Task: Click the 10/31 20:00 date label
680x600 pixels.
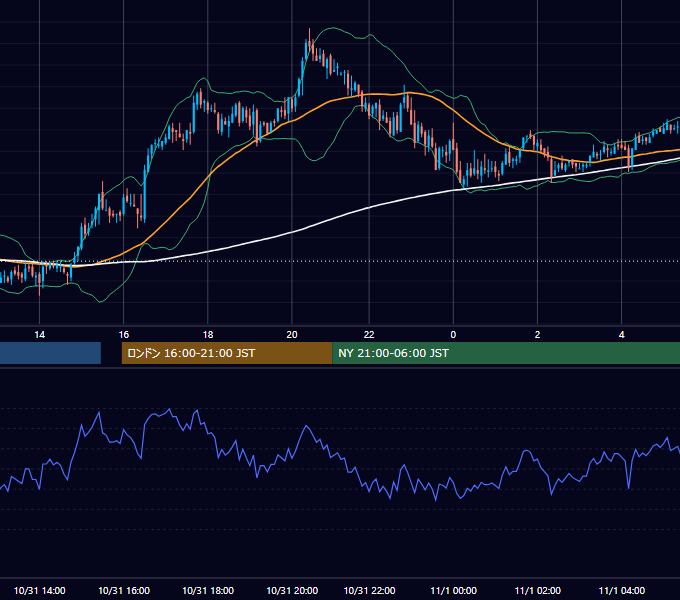Action: (292, 590)
